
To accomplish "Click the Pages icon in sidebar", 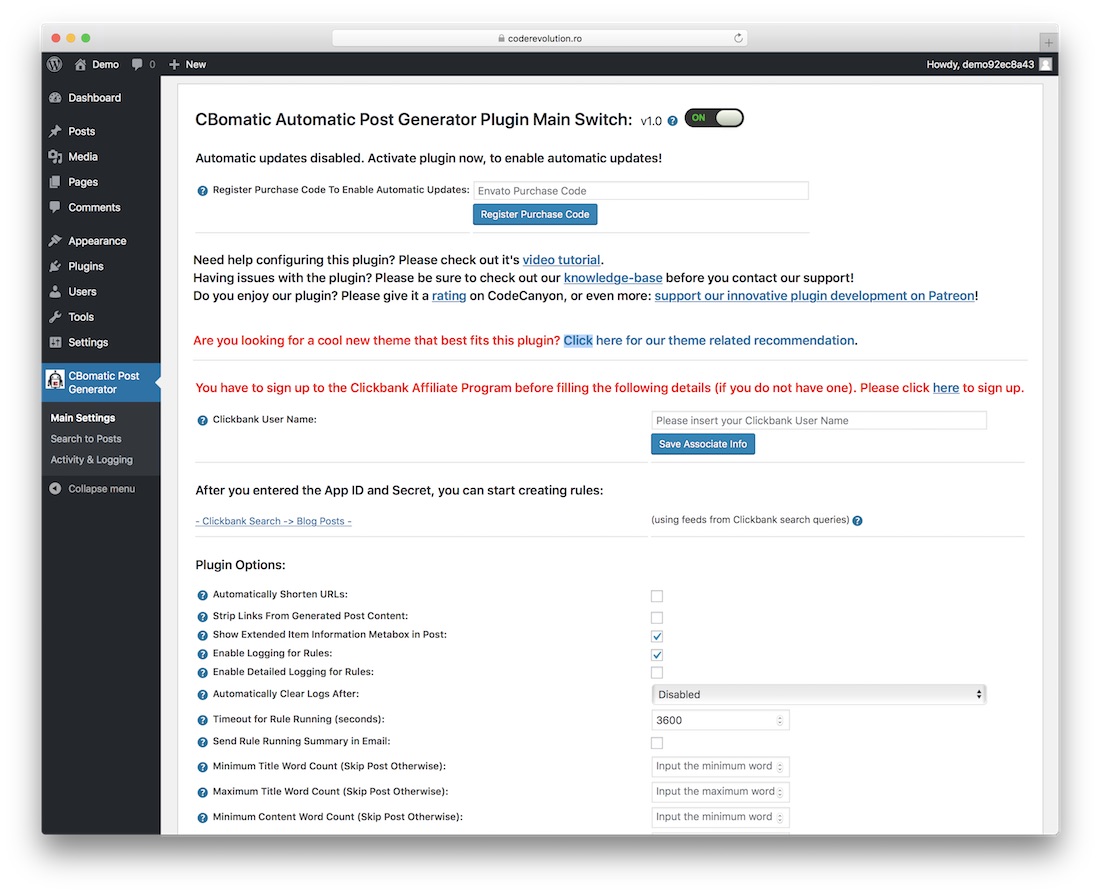I will [x=55, y=182].
